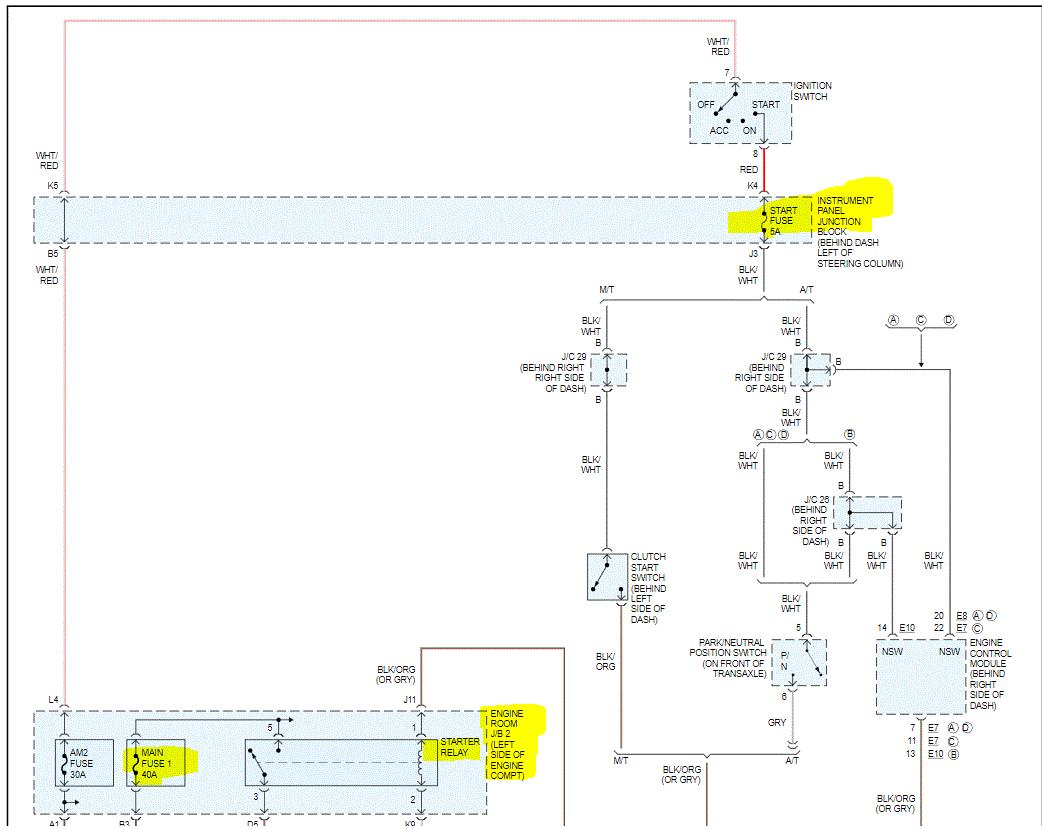Click the WHT/RED label above ignition switch pin 7
1042x829 pixels.
point(718,46)
